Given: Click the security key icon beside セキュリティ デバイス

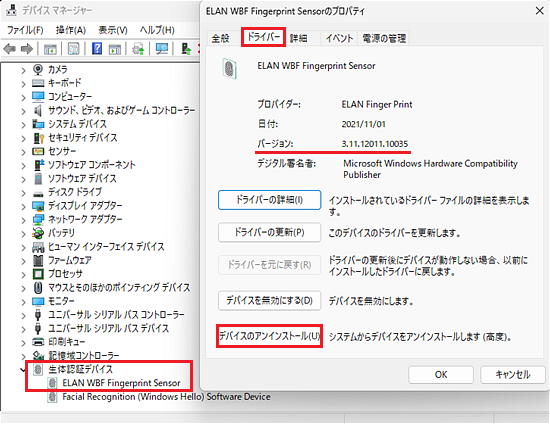Looking at the screenshot, I should [38, 138].
